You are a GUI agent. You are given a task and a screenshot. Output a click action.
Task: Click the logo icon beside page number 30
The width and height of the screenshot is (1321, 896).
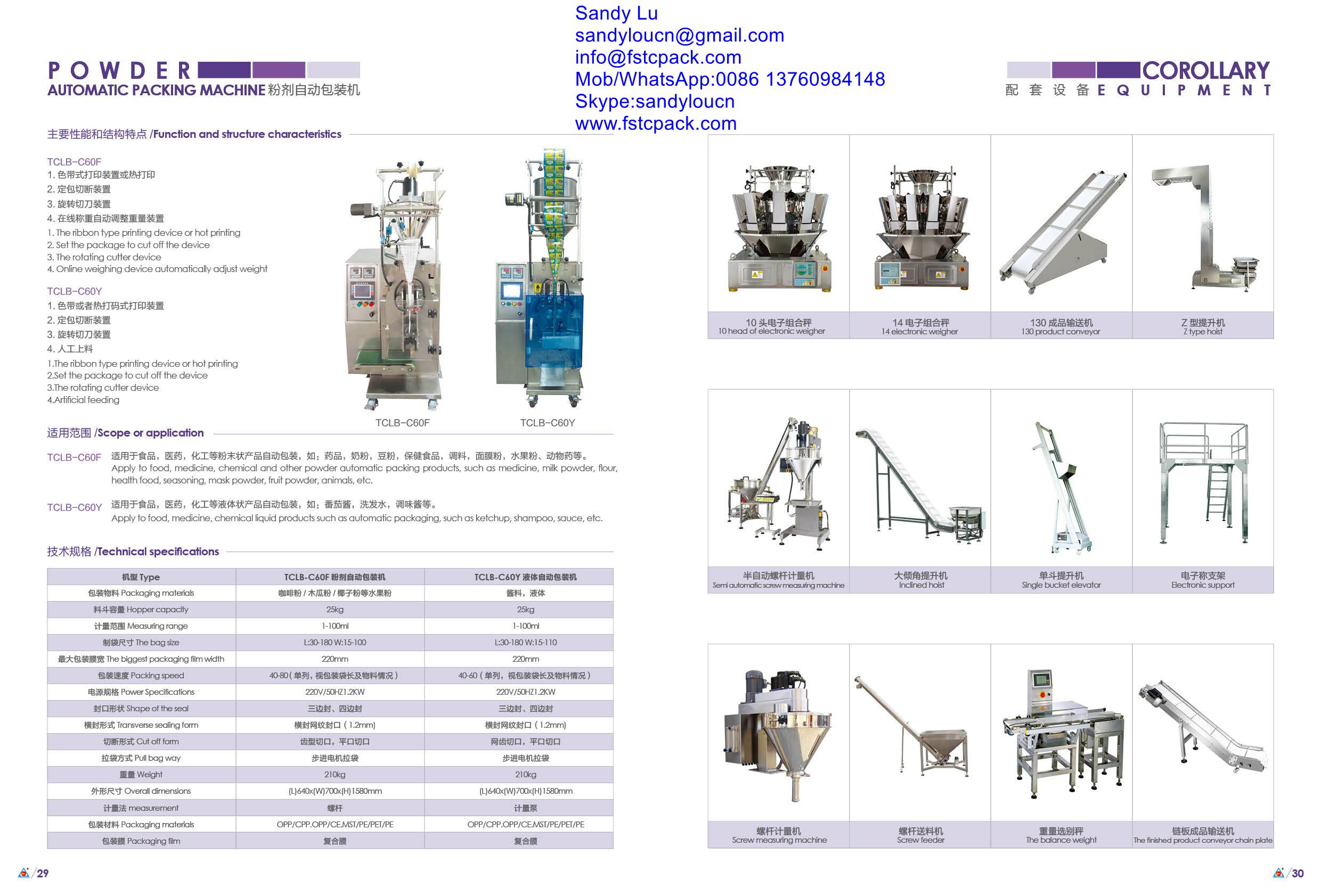pyautogui.click(x=1278, y=873)
